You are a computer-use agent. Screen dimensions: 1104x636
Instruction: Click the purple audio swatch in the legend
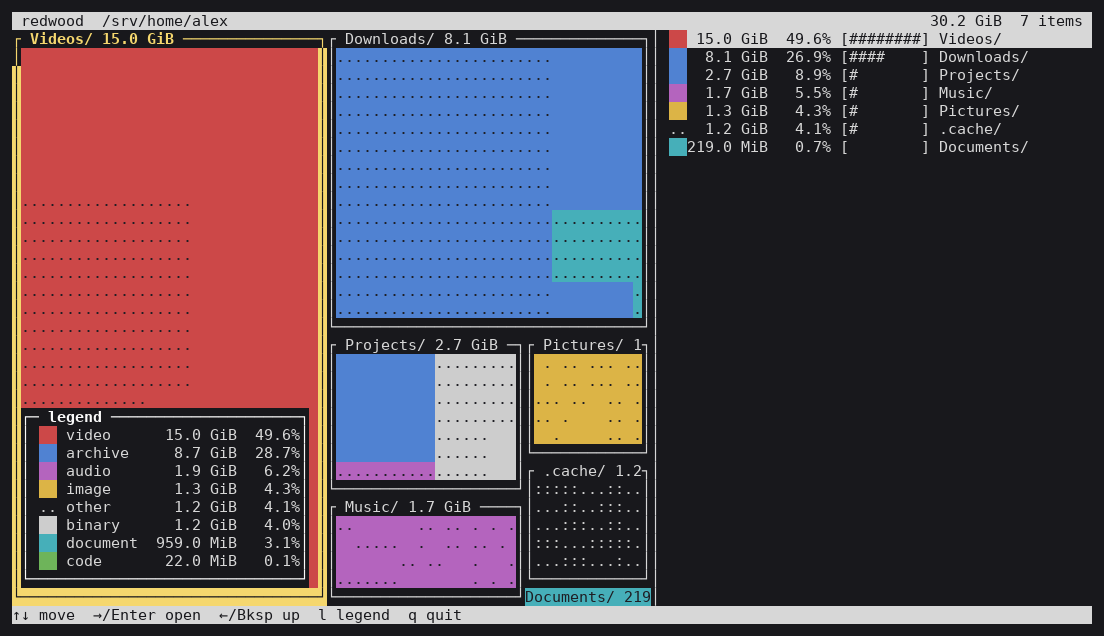[48, 471]
